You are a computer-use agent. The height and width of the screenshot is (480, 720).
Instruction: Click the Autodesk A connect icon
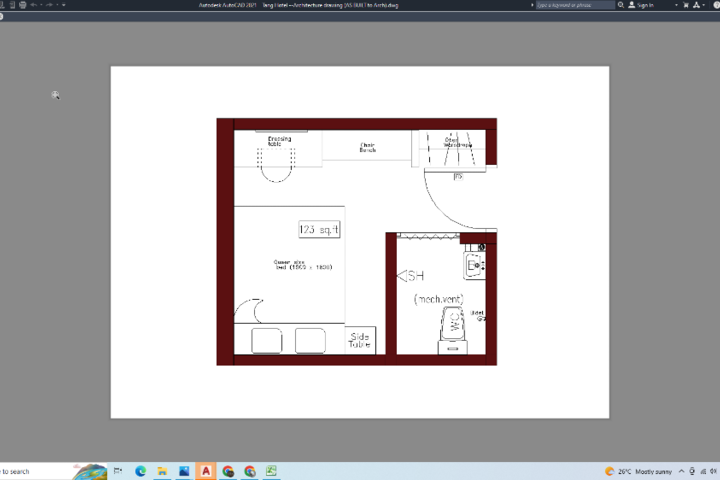click(697, 5)
